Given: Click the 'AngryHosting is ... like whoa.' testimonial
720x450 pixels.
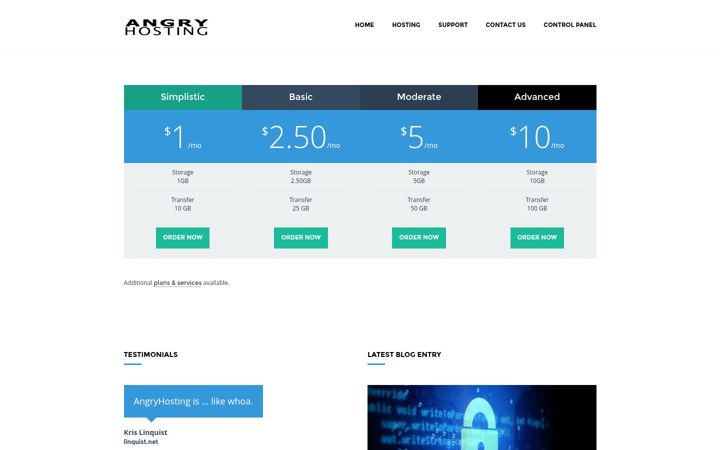Looking at the screenshot, I should [x=193, y=401].
